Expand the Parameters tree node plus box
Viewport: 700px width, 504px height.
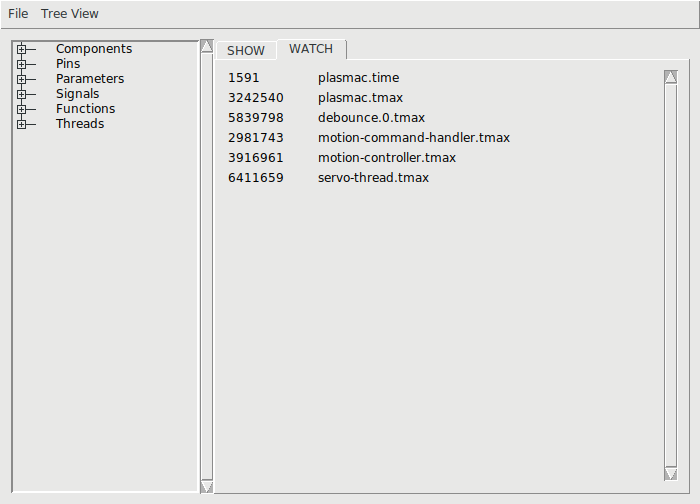[21, 79]
